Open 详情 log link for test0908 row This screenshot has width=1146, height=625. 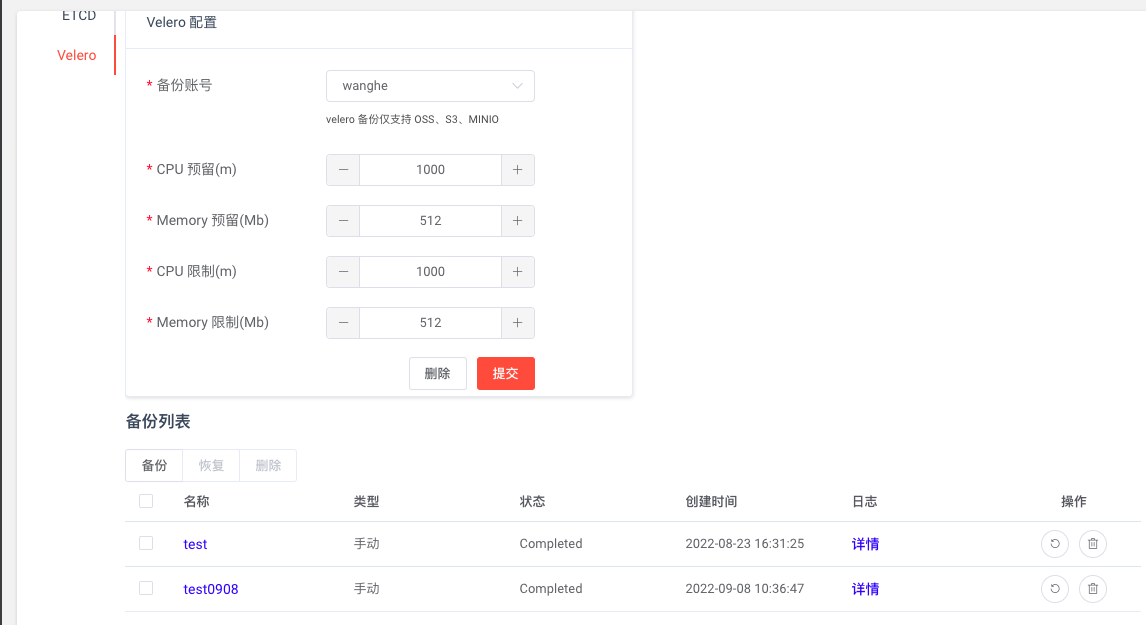coord(865,589)
